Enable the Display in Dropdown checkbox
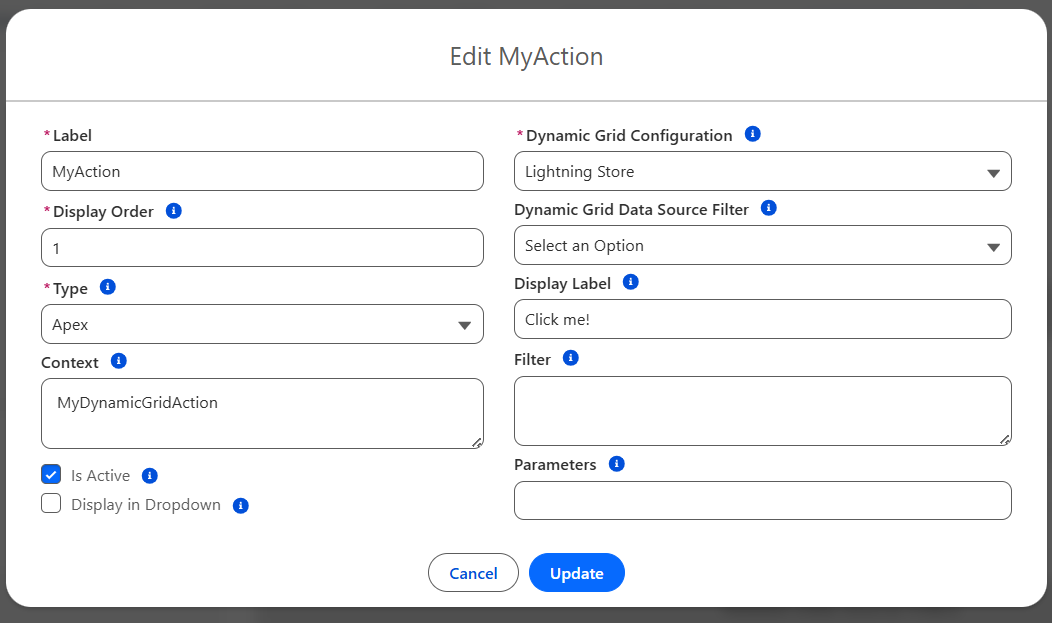 point(51,504)
